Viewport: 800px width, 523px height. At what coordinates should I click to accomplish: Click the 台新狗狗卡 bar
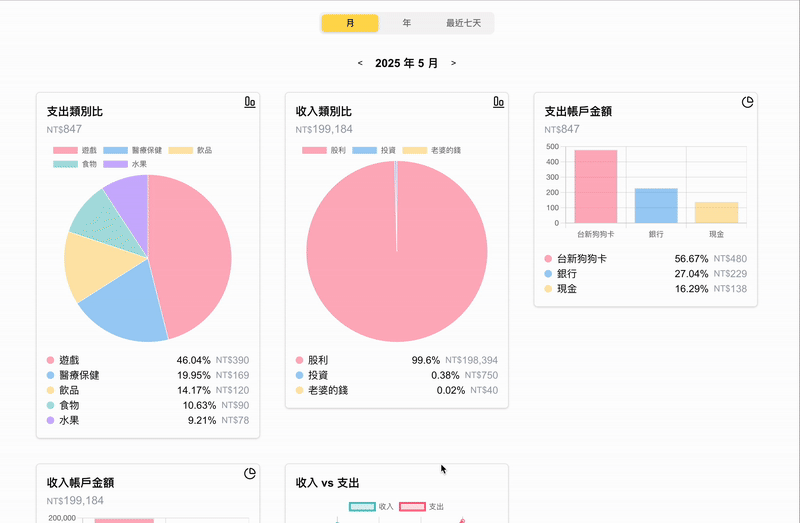tap(596, 186)
